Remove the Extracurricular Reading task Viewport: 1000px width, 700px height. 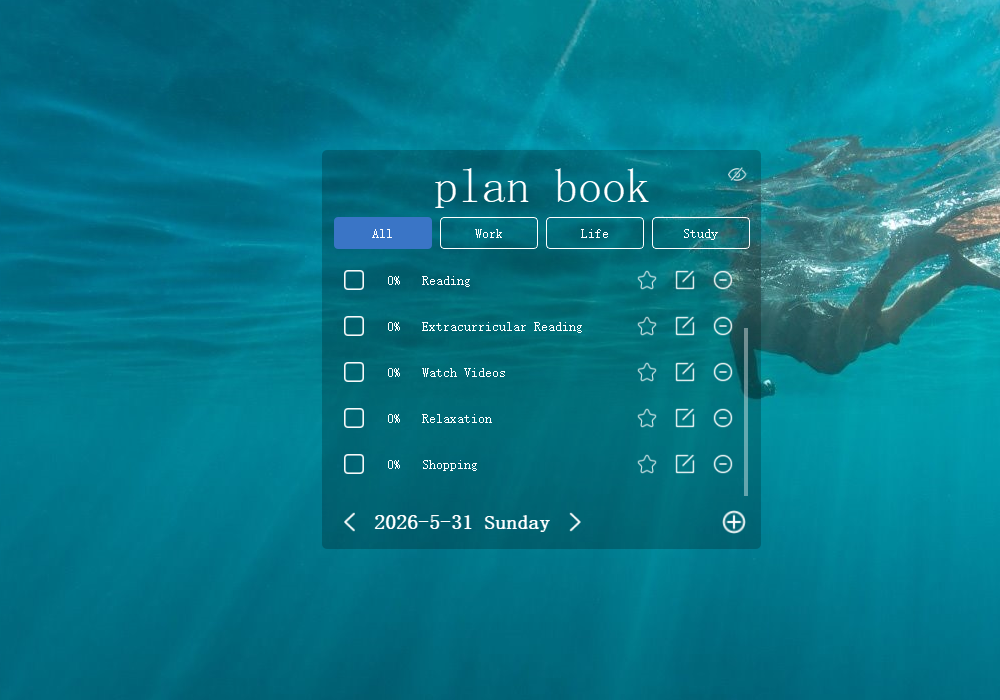723,326
